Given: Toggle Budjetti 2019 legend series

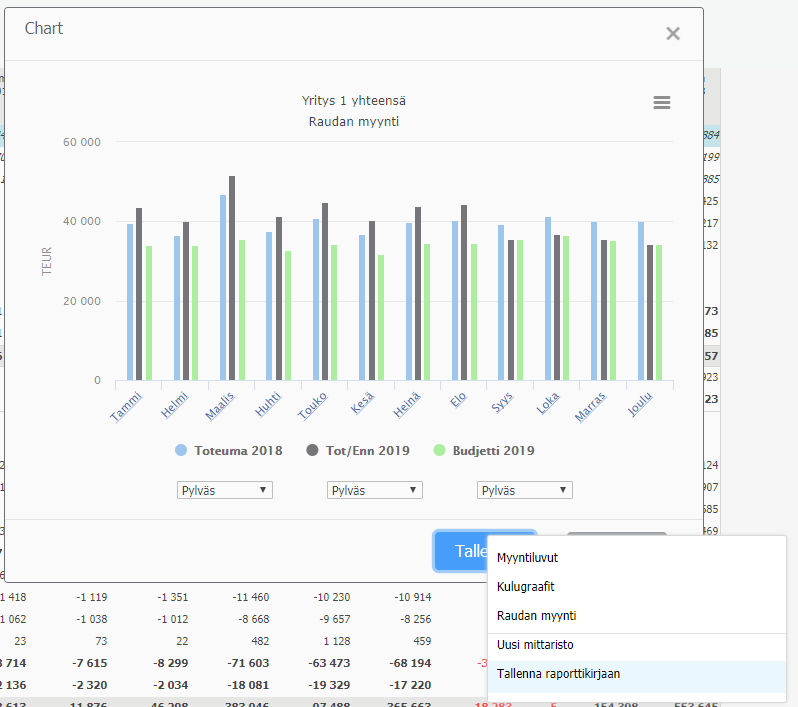Looking at the screenshot, I should [483, 451].
